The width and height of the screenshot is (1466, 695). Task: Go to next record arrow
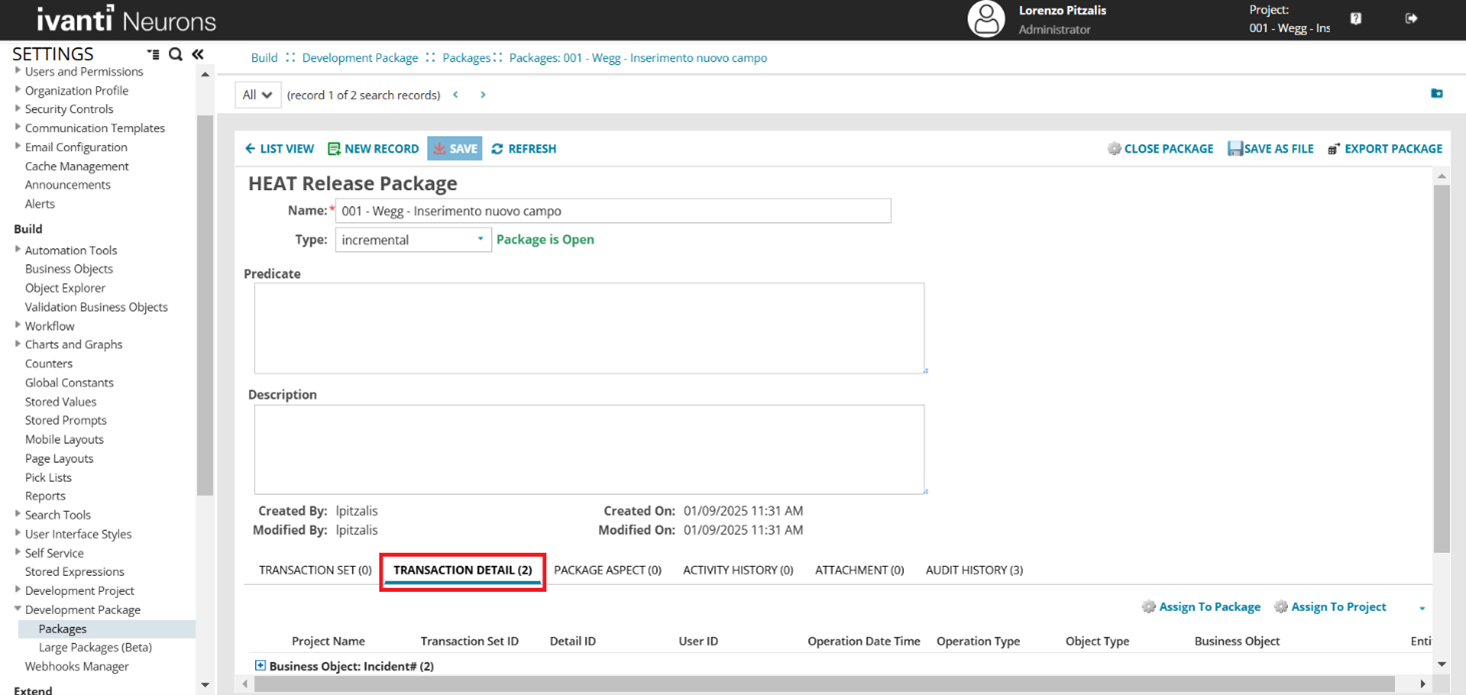point(483,95)
